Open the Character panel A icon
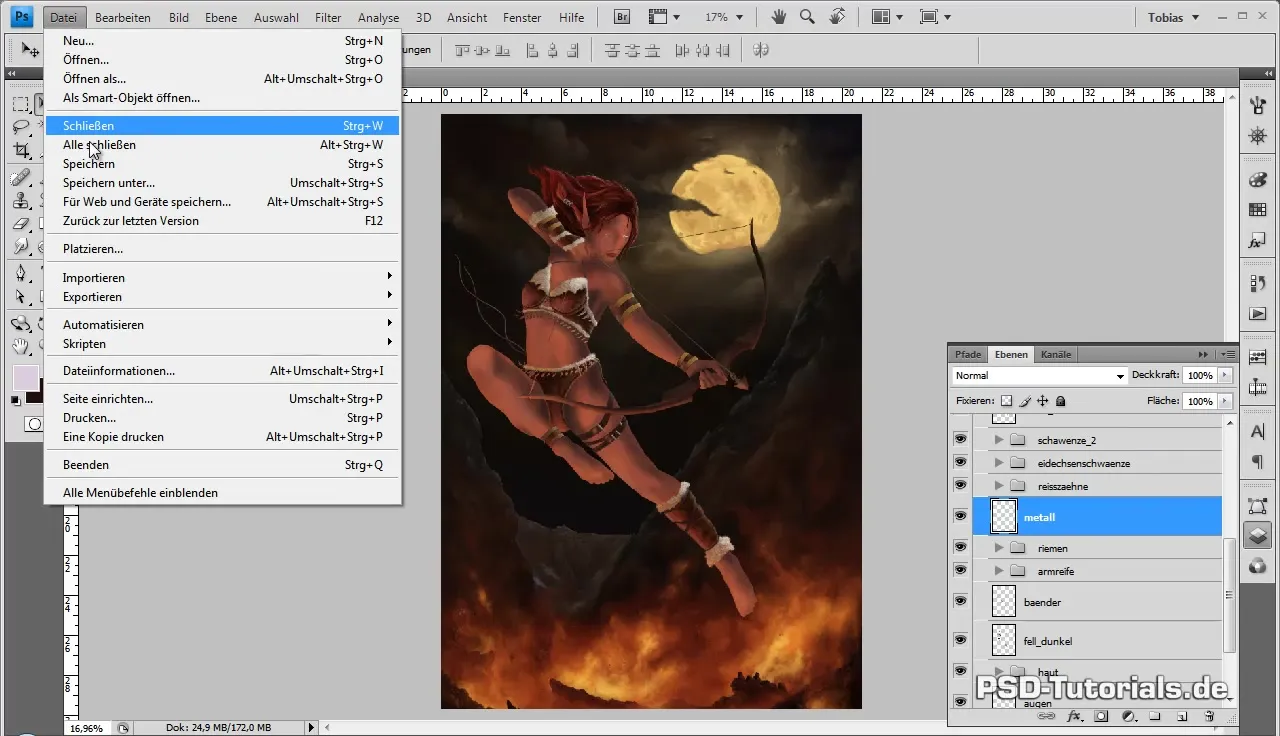This screenshot has height=736, width=1280. pyautogui.click(x=1258, y=431)
